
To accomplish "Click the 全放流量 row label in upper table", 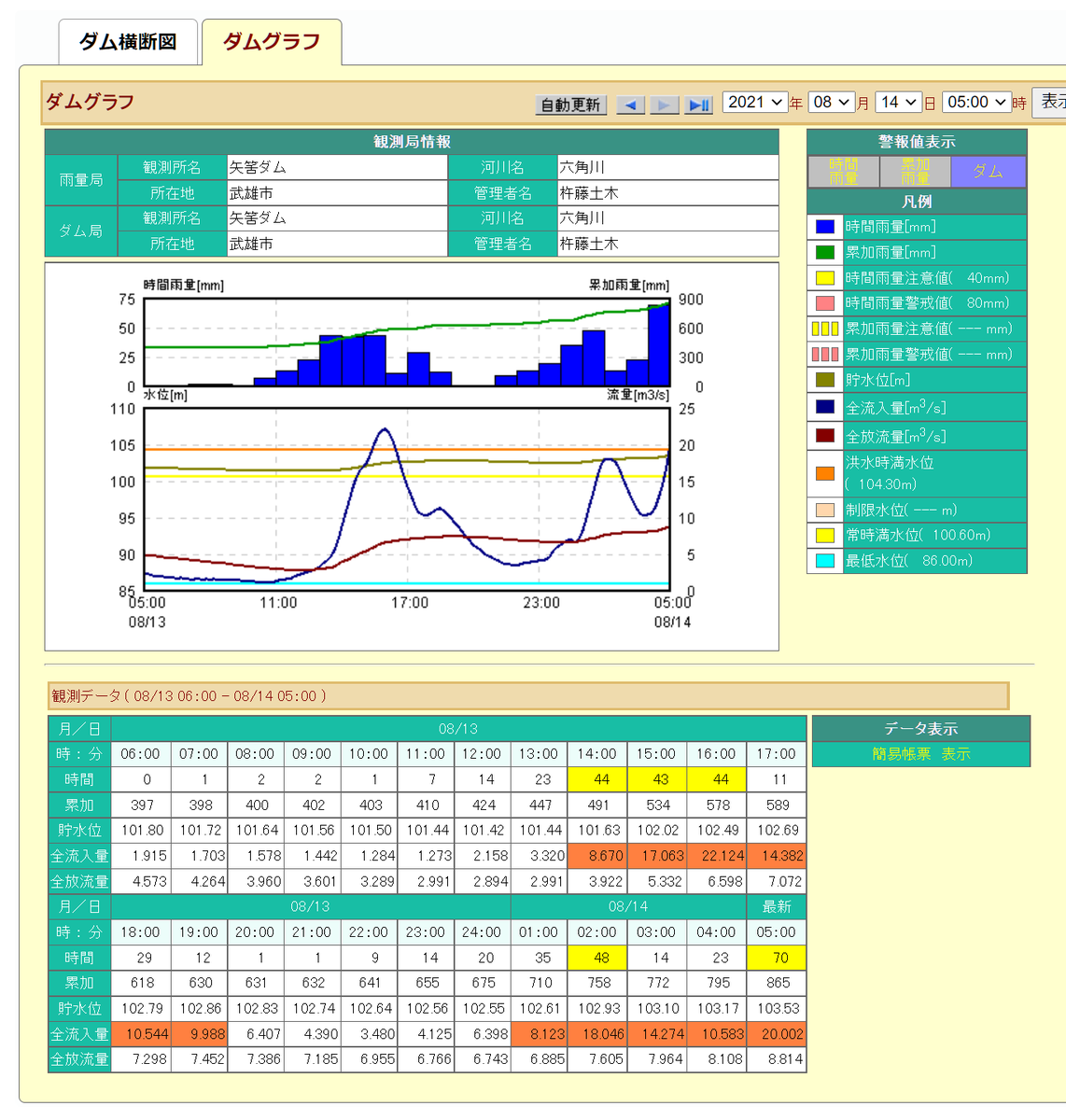I will [79, 881].
